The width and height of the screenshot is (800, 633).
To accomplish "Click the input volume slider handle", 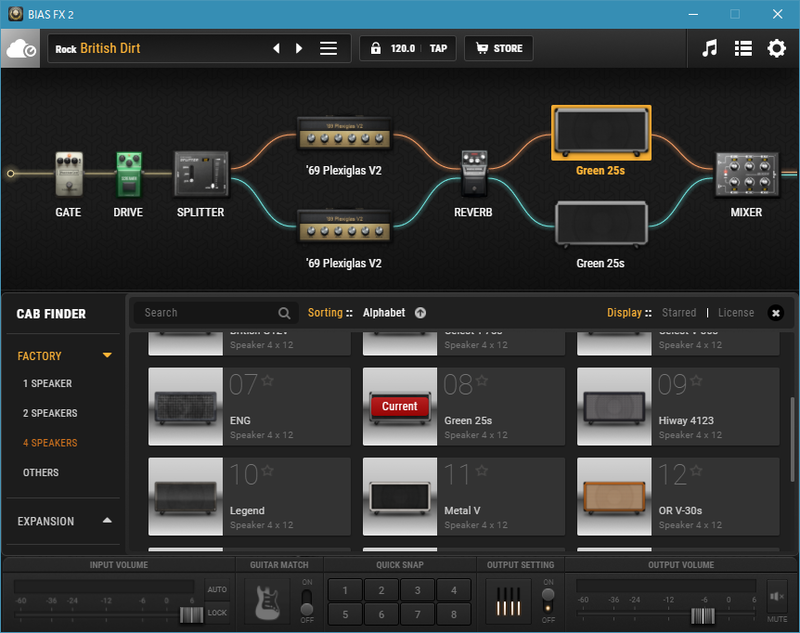I will tap(191, 615).
